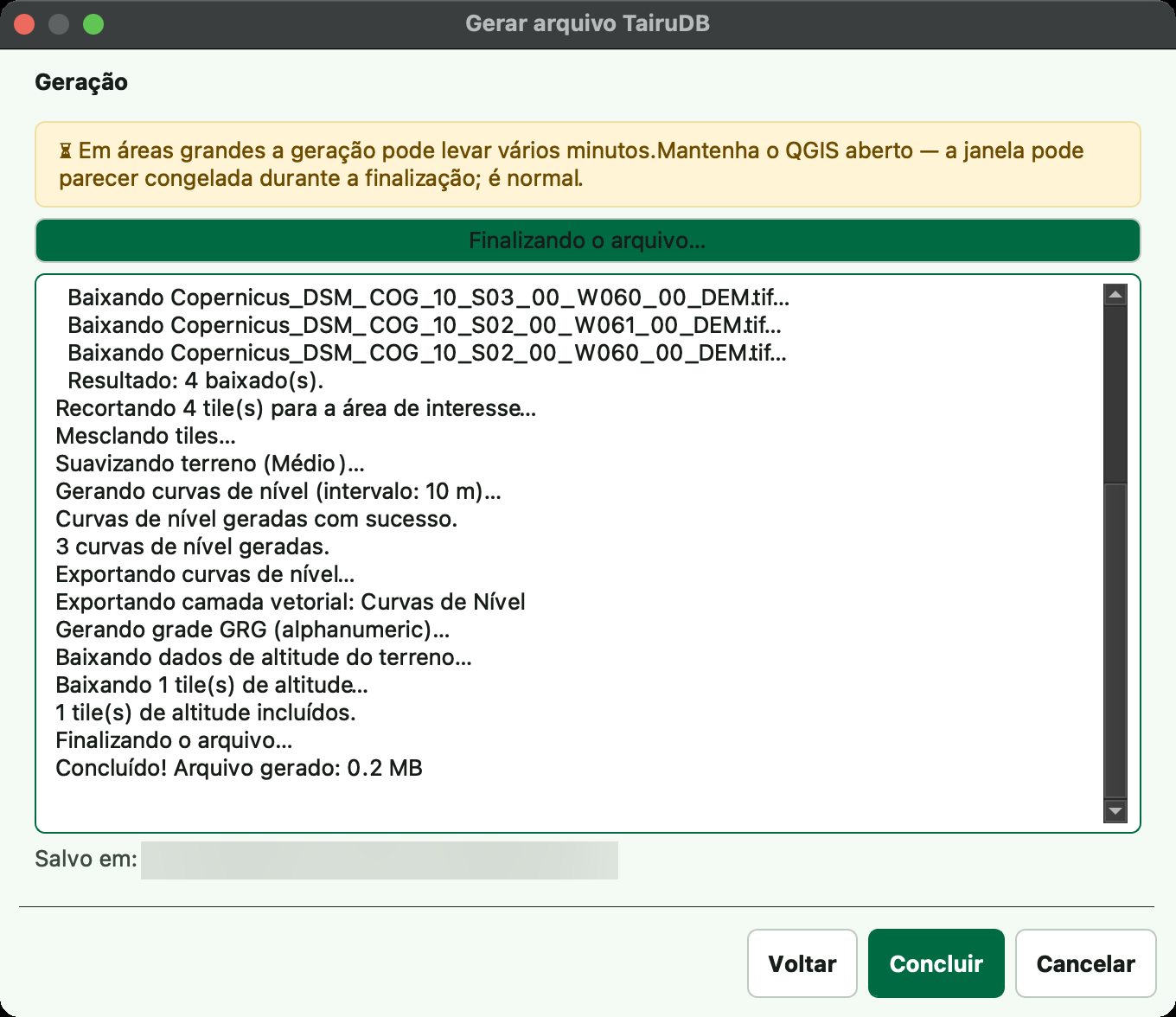Select log line '3 curvas de nível geradas.'
This screenshot has width=1176, height=1017.
click(192, 547)
